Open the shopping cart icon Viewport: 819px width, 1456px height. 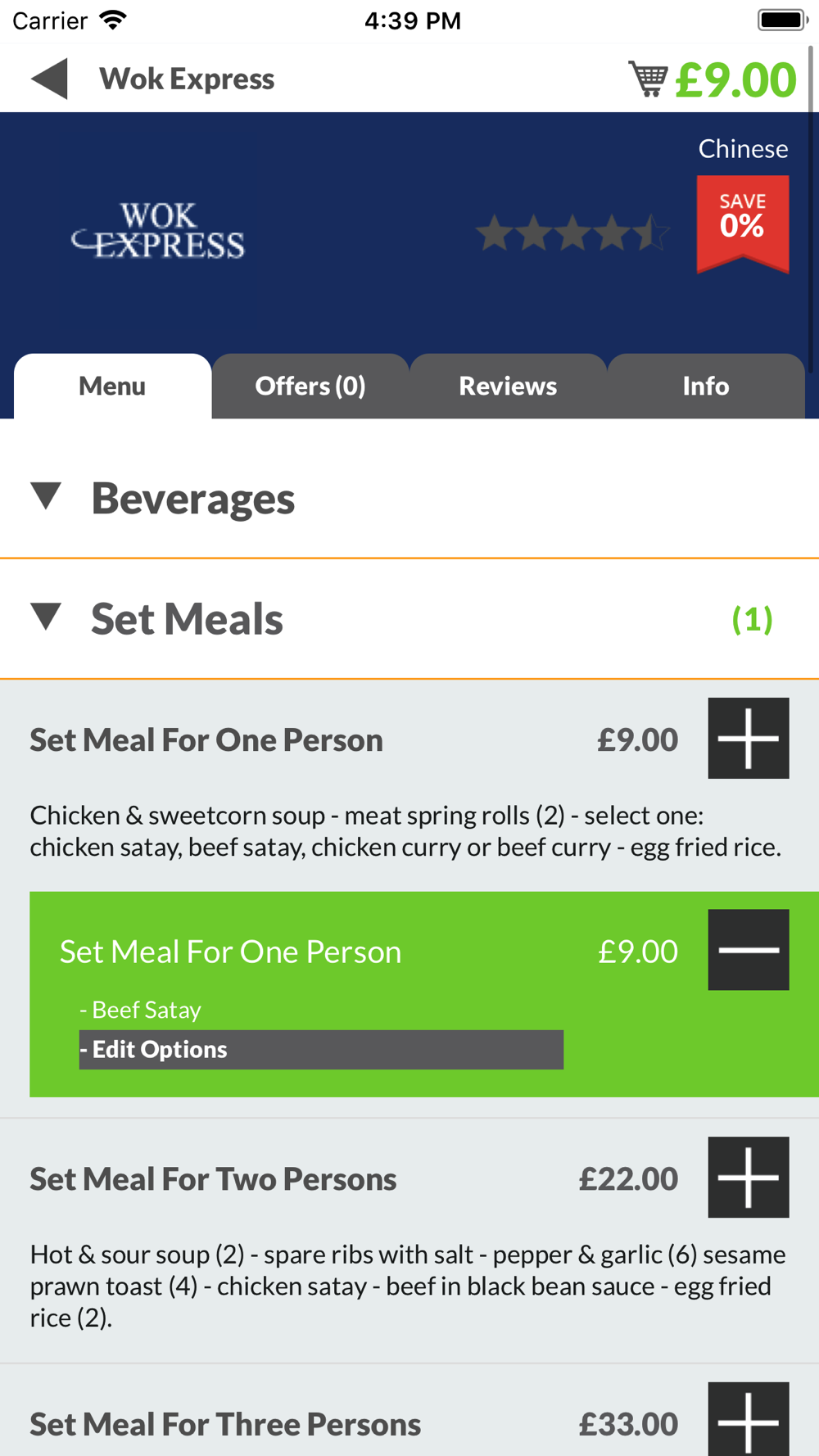click(x=648, y=79)
